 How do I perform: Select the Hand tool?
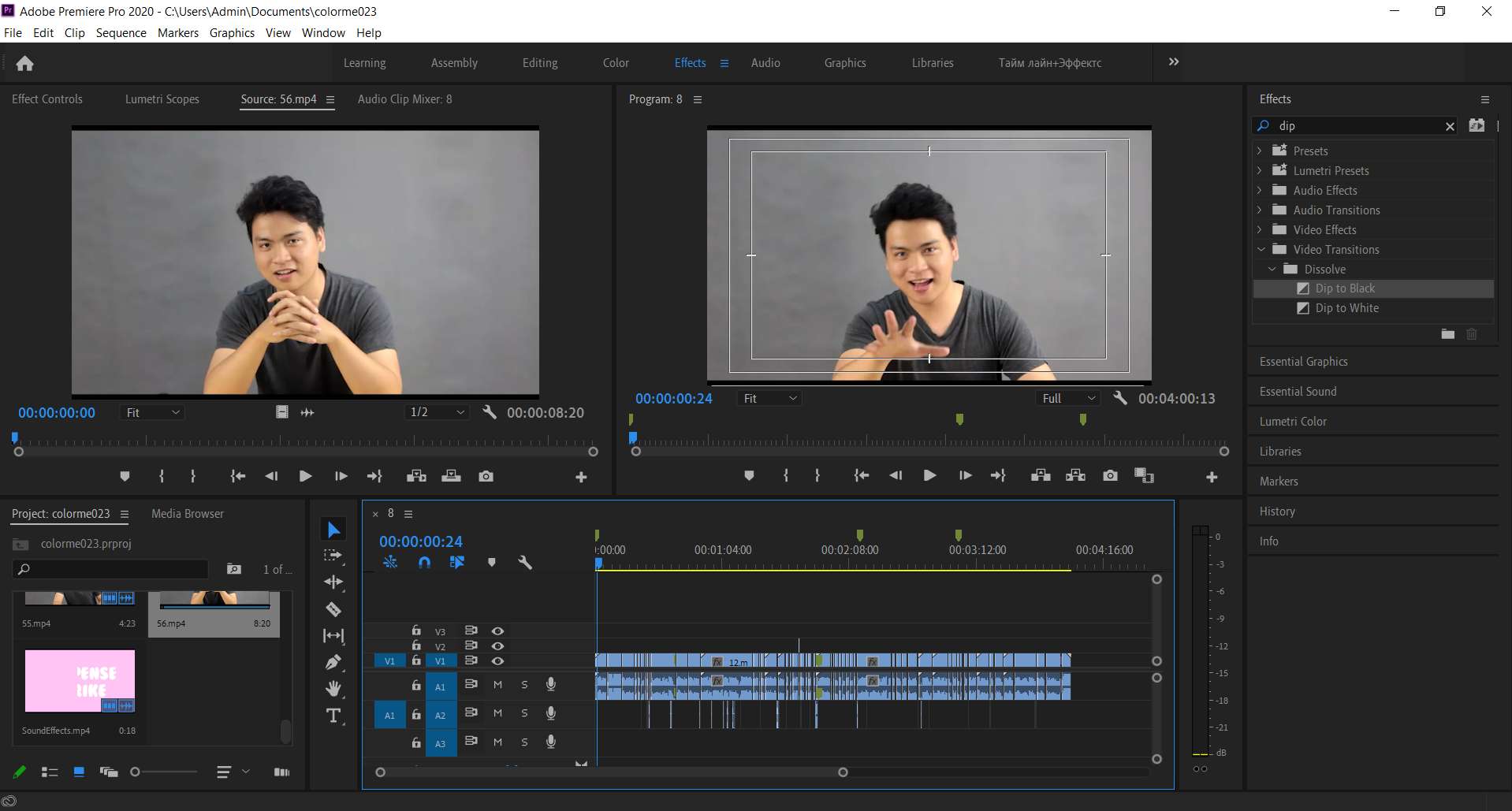[x=333, y=689]
